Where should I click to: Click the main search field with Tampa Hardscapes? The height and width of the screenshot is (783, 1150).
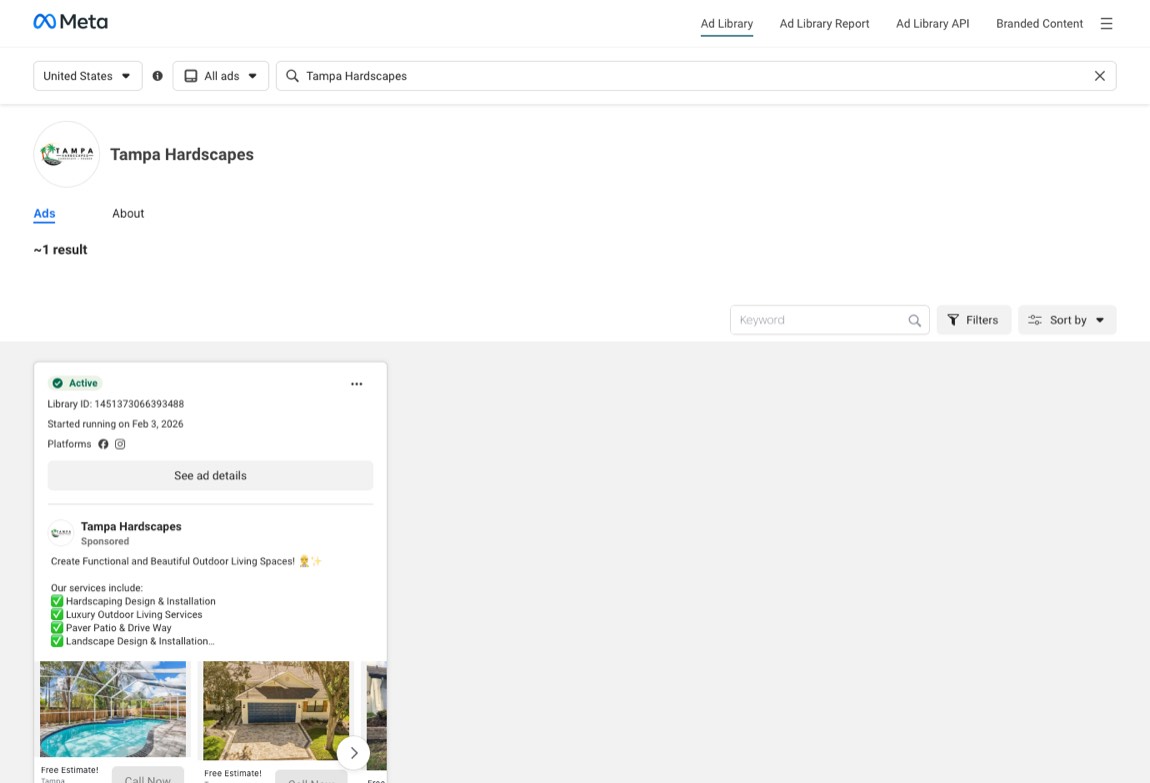coord(696,76)
